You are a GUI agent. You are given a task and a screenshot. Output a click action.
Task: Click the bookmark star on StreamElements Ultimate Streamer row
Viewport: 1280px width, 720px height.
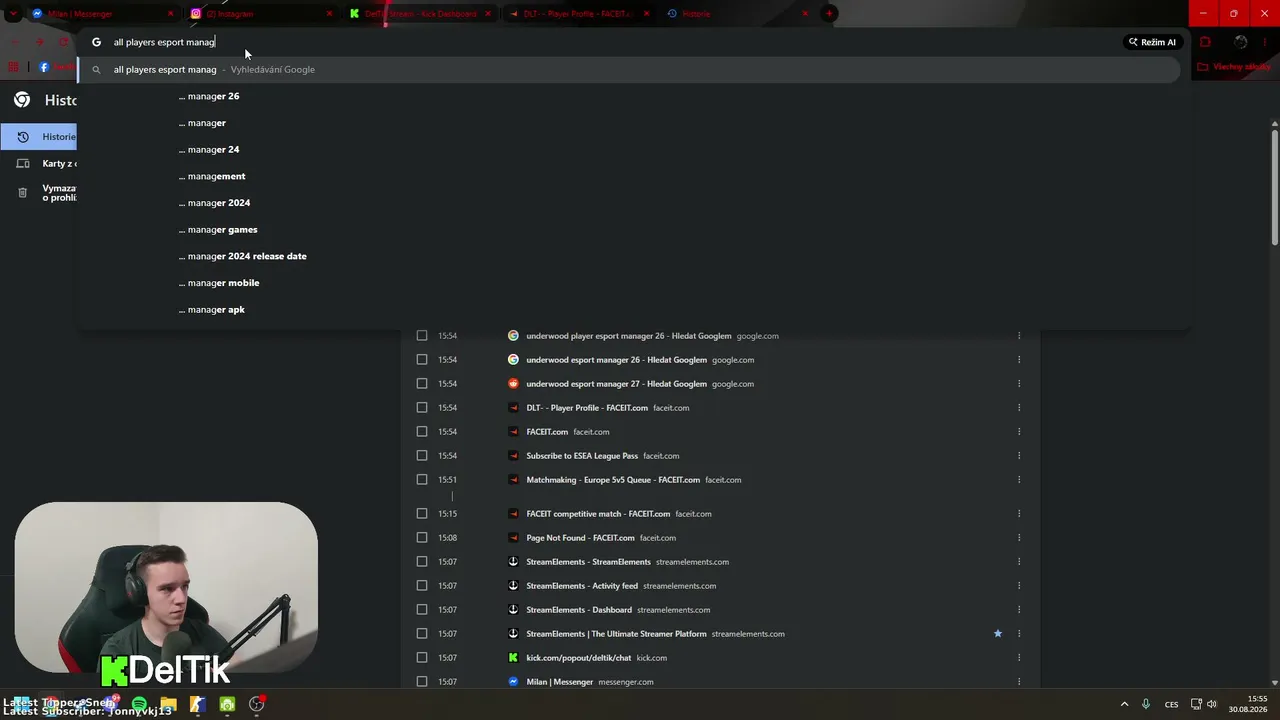(x=997, y=634)
